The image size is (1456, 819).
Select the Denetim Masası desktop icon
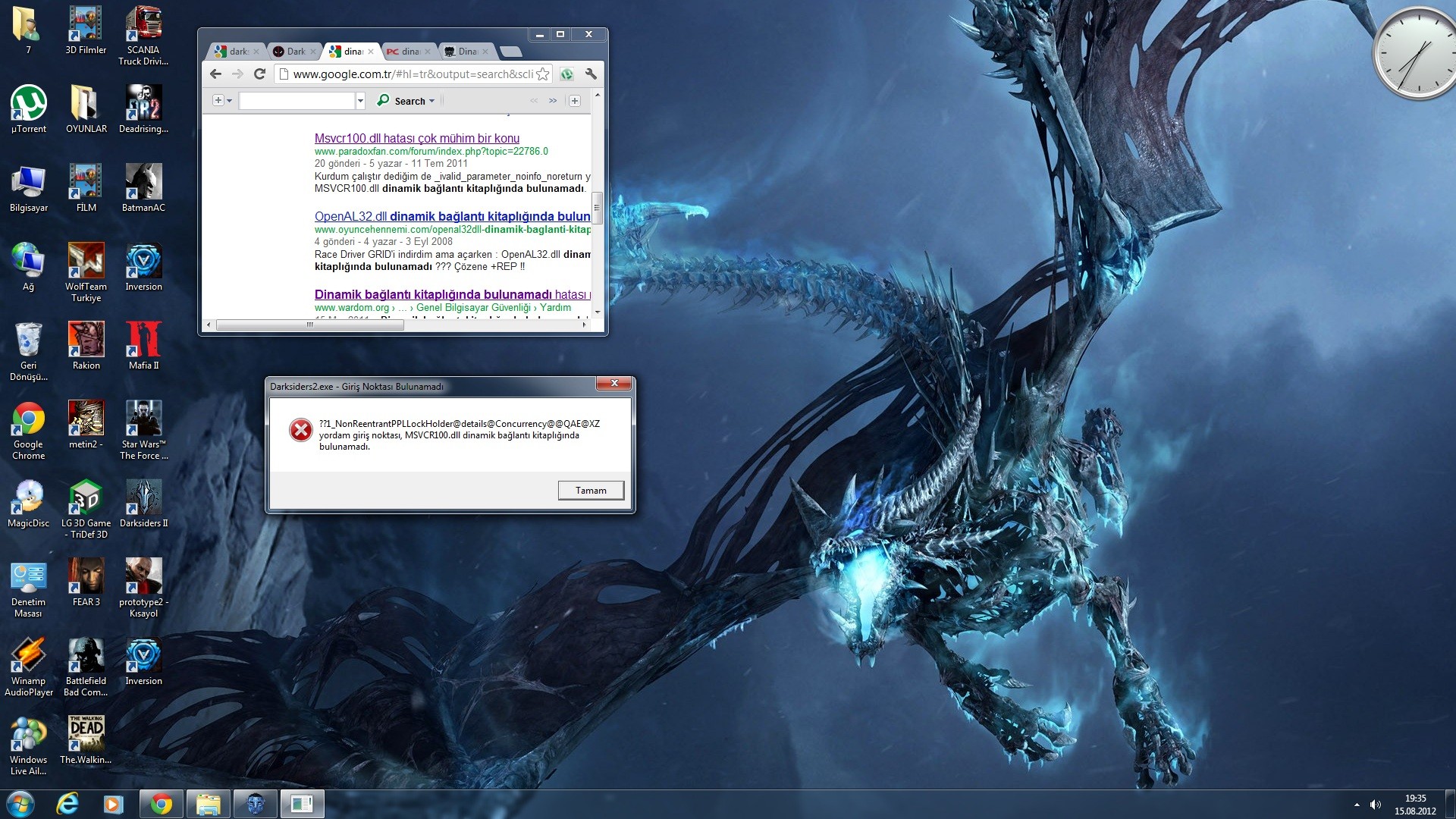point(29,588)
